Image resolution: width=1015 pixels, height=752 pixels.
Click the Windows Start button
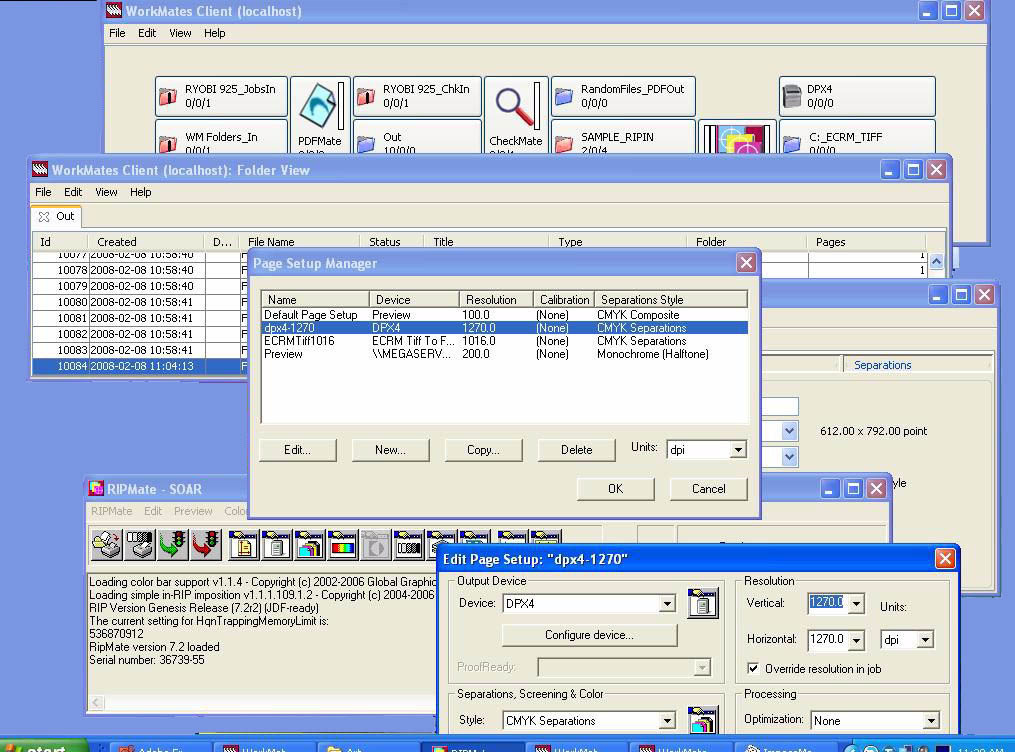coord(44,746)
